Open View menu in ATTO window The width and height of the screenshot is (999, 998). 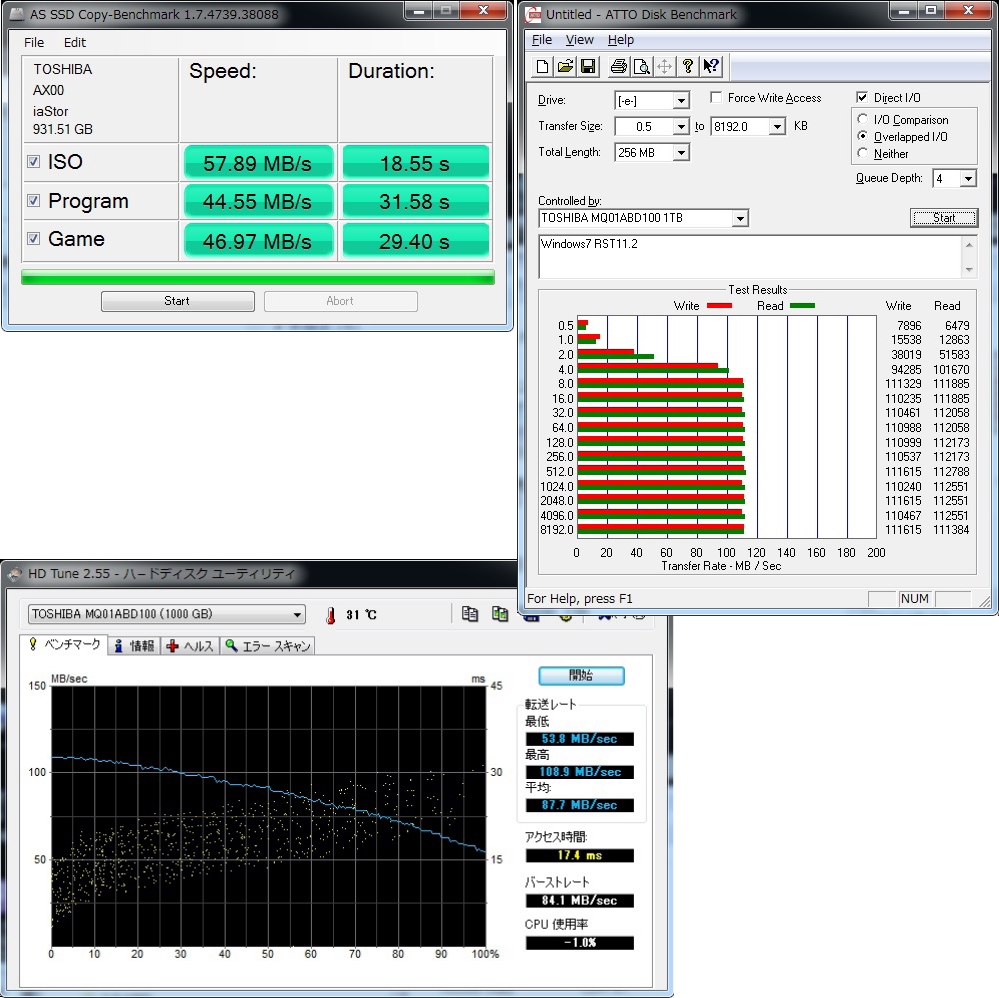click(579, 40)
